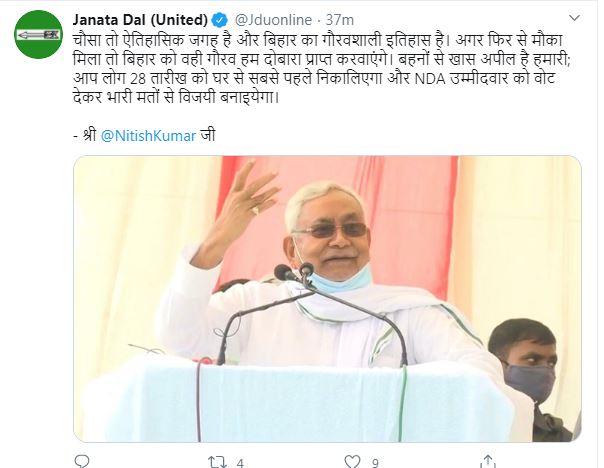
Task: Open the @NitishKumar mention link
Action: [148, 136]
